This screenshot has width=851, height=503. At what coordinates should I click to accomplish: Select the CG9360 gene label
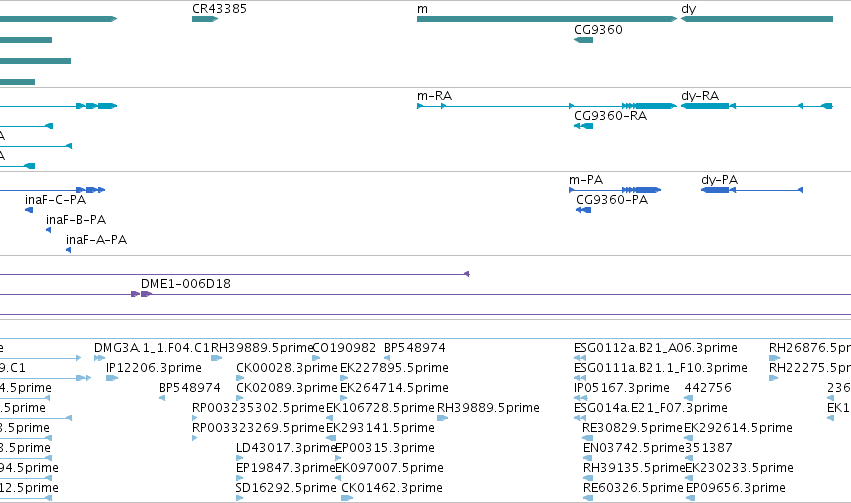click(598, 29)
